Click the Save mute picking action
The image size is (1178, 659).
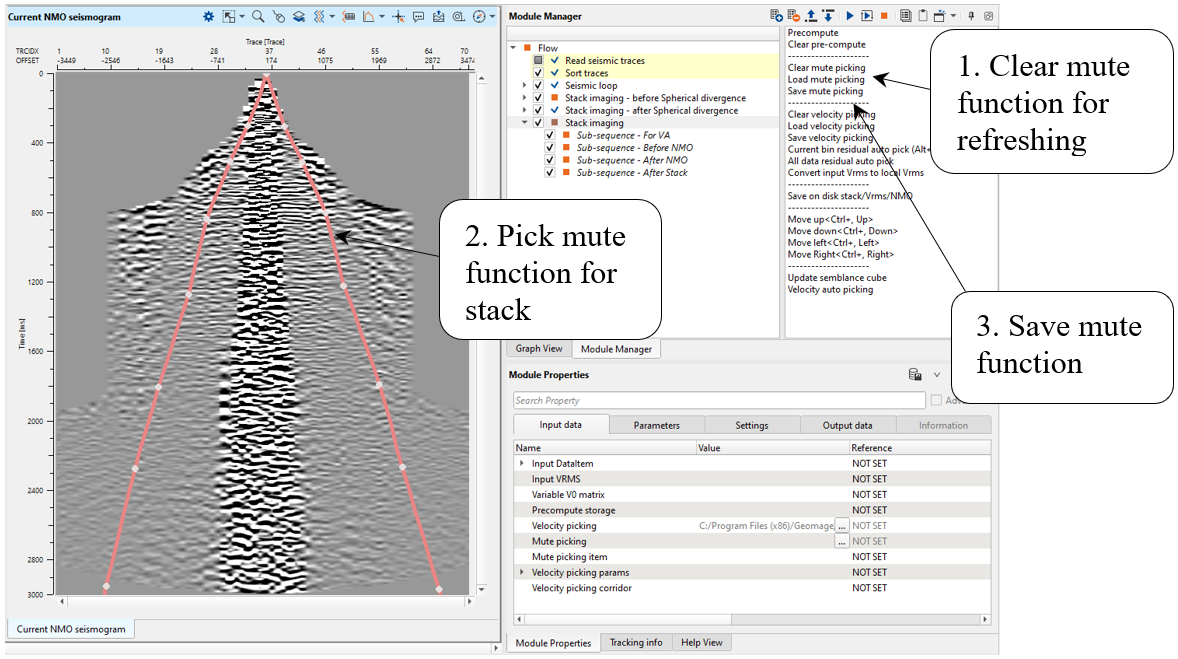click(825, 91)
